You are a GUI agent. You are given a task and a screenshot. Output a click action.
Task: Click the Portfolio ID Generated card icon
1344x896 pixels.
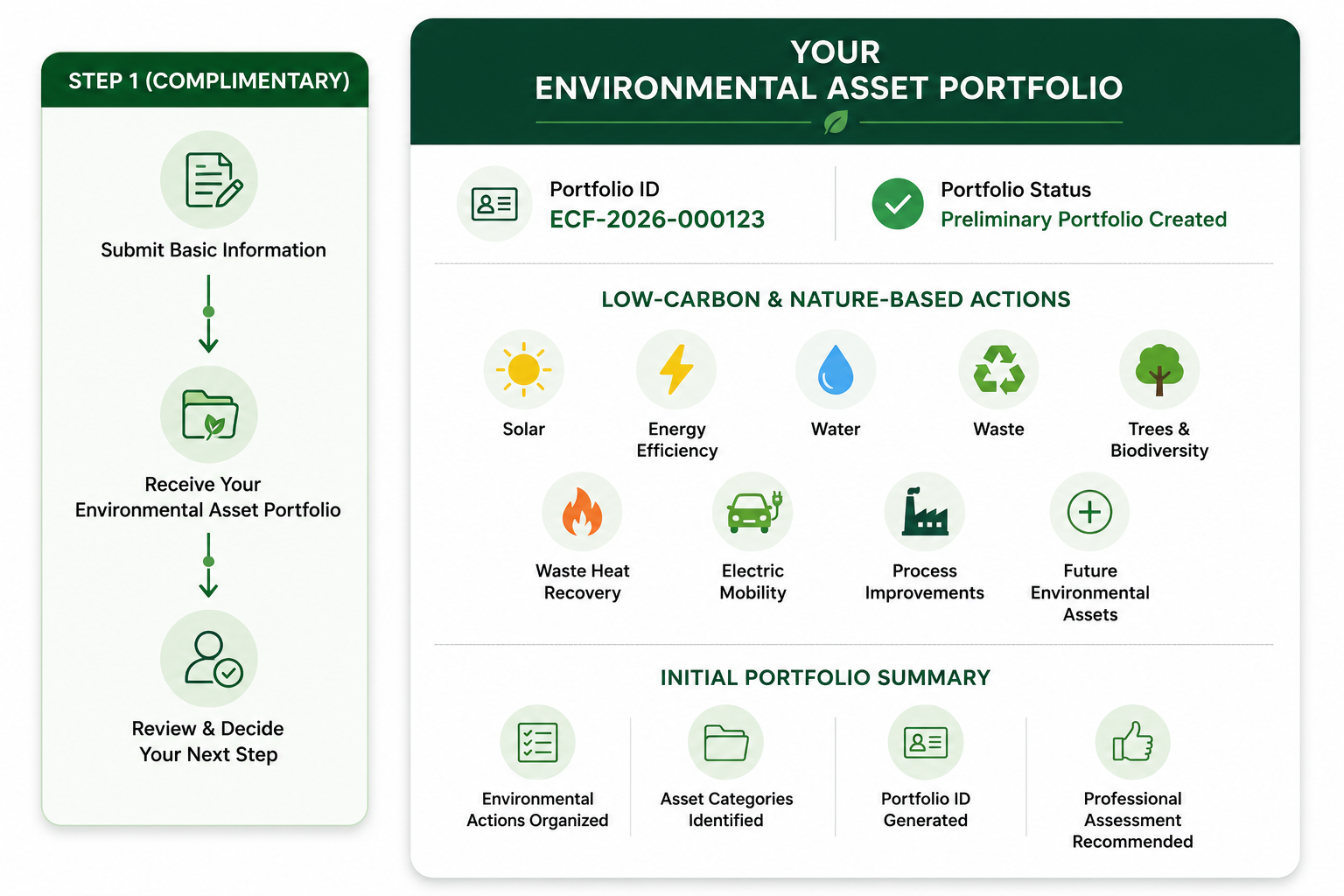coord(926,742)
